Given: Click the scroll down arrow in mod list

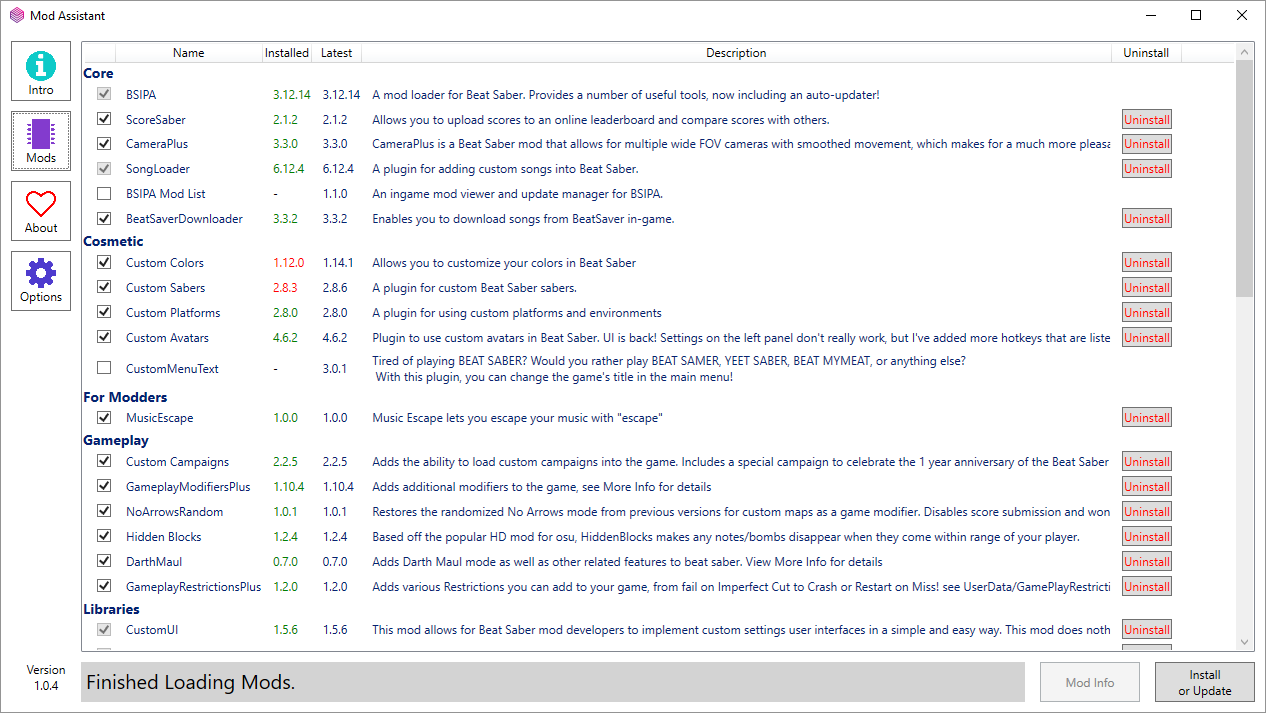Looking at the screenshot, I should [1245, 642].
